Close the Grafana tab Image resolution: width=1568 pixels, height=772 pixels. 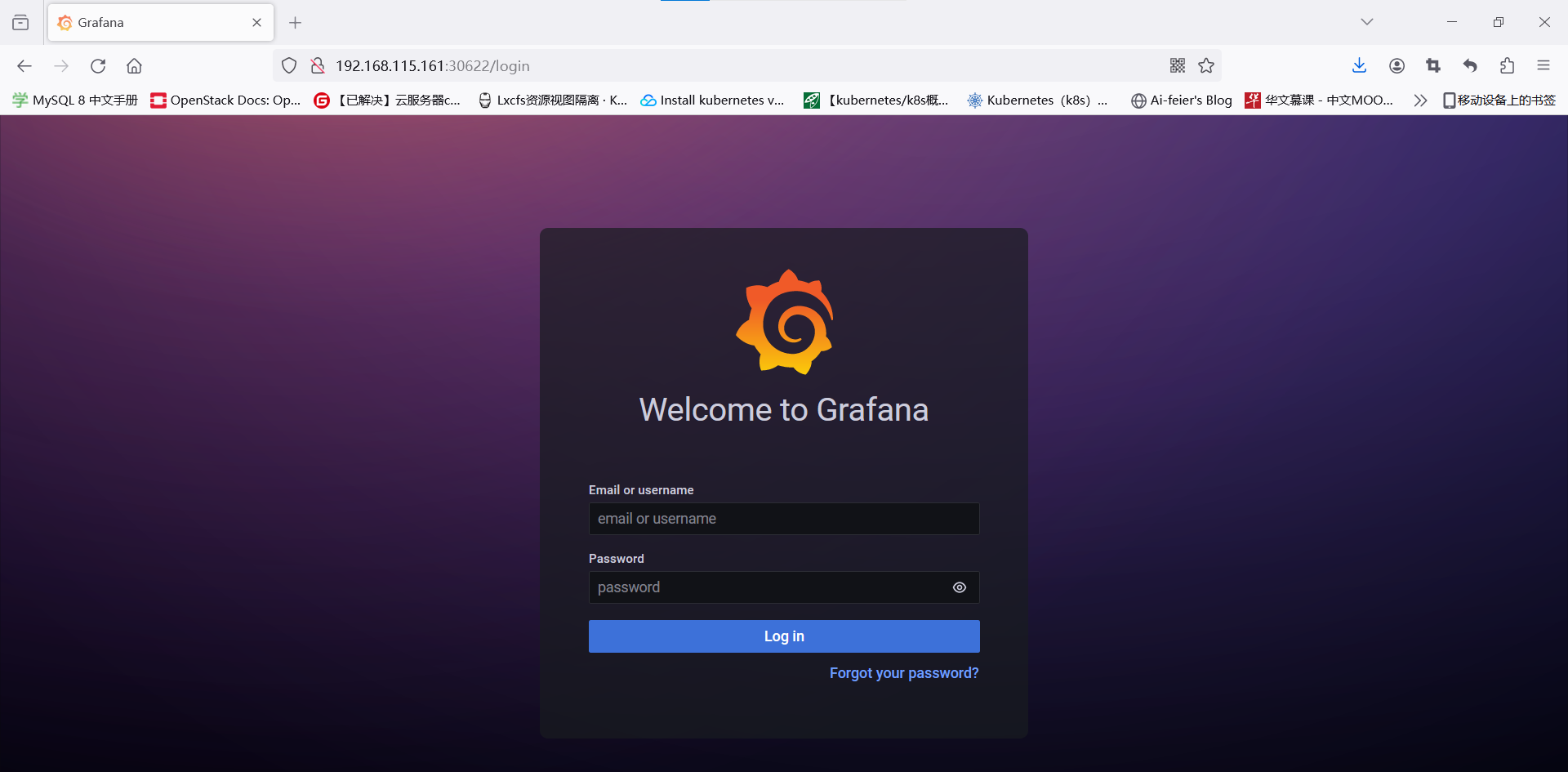257,23
